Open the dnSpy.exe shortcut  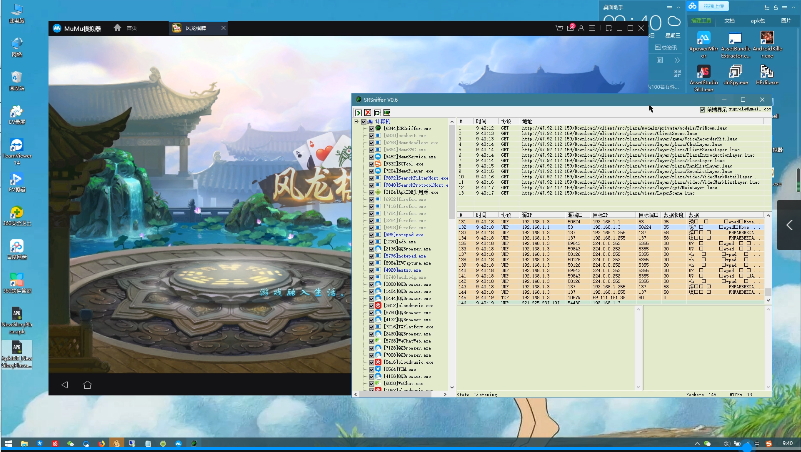(x=735, y=75)
